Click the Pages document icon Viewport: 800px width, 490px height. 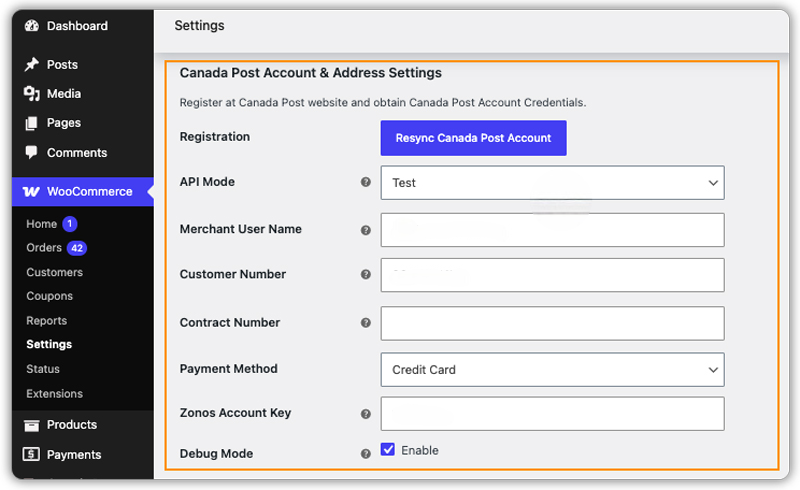pos(32,123)
